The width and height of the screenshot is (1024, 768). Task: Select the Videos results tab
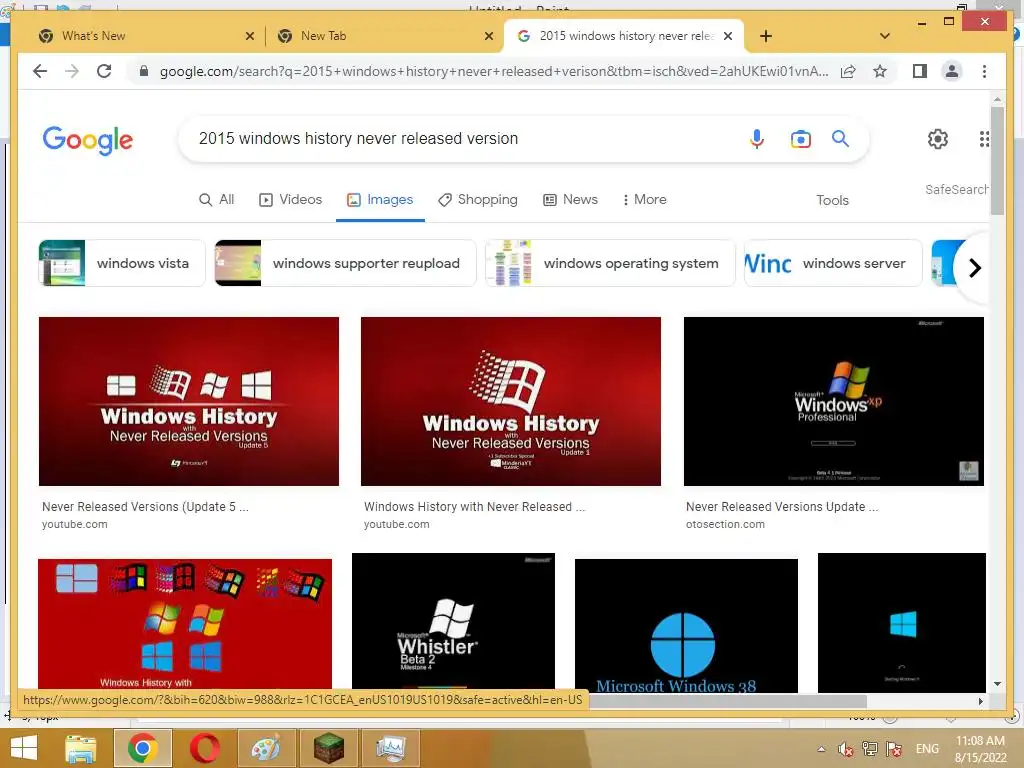(291, 200)
